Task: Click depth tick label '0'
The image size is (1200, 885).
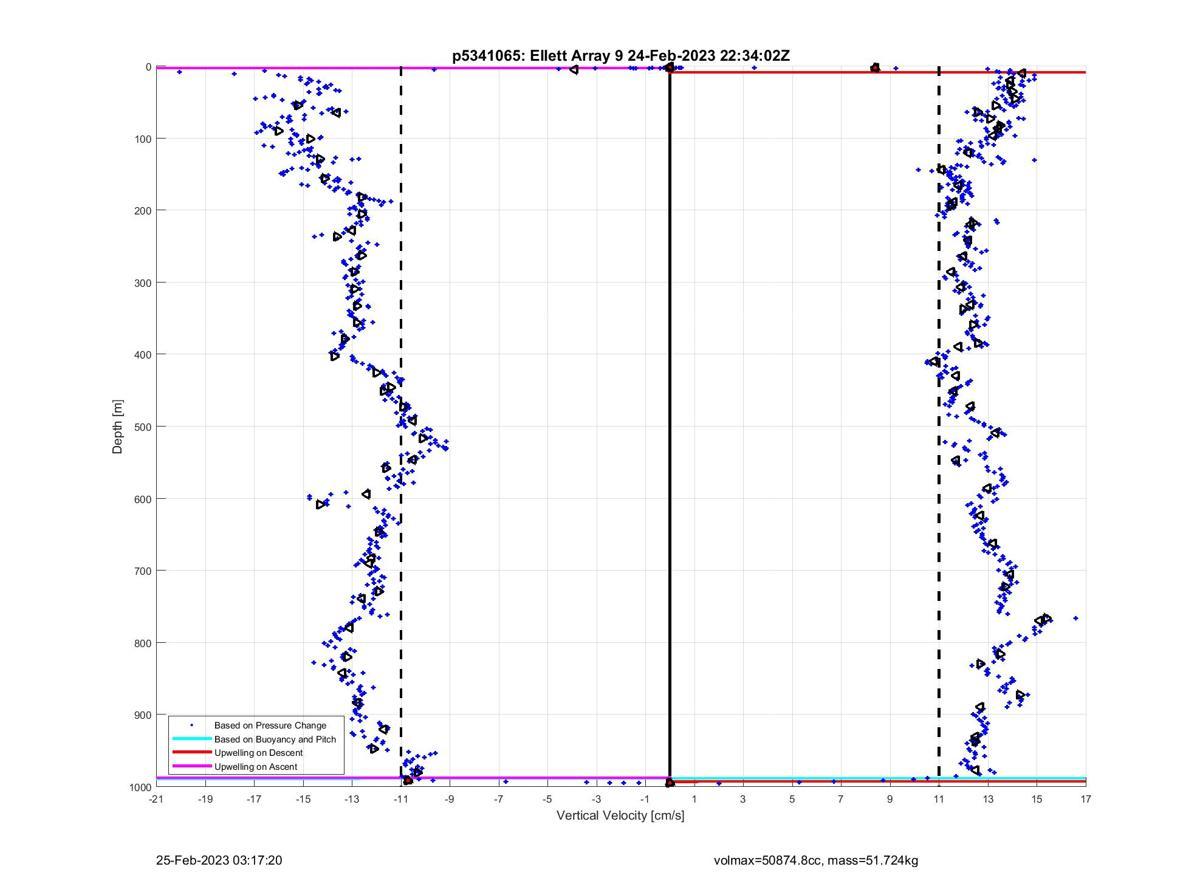Action: 149,67
